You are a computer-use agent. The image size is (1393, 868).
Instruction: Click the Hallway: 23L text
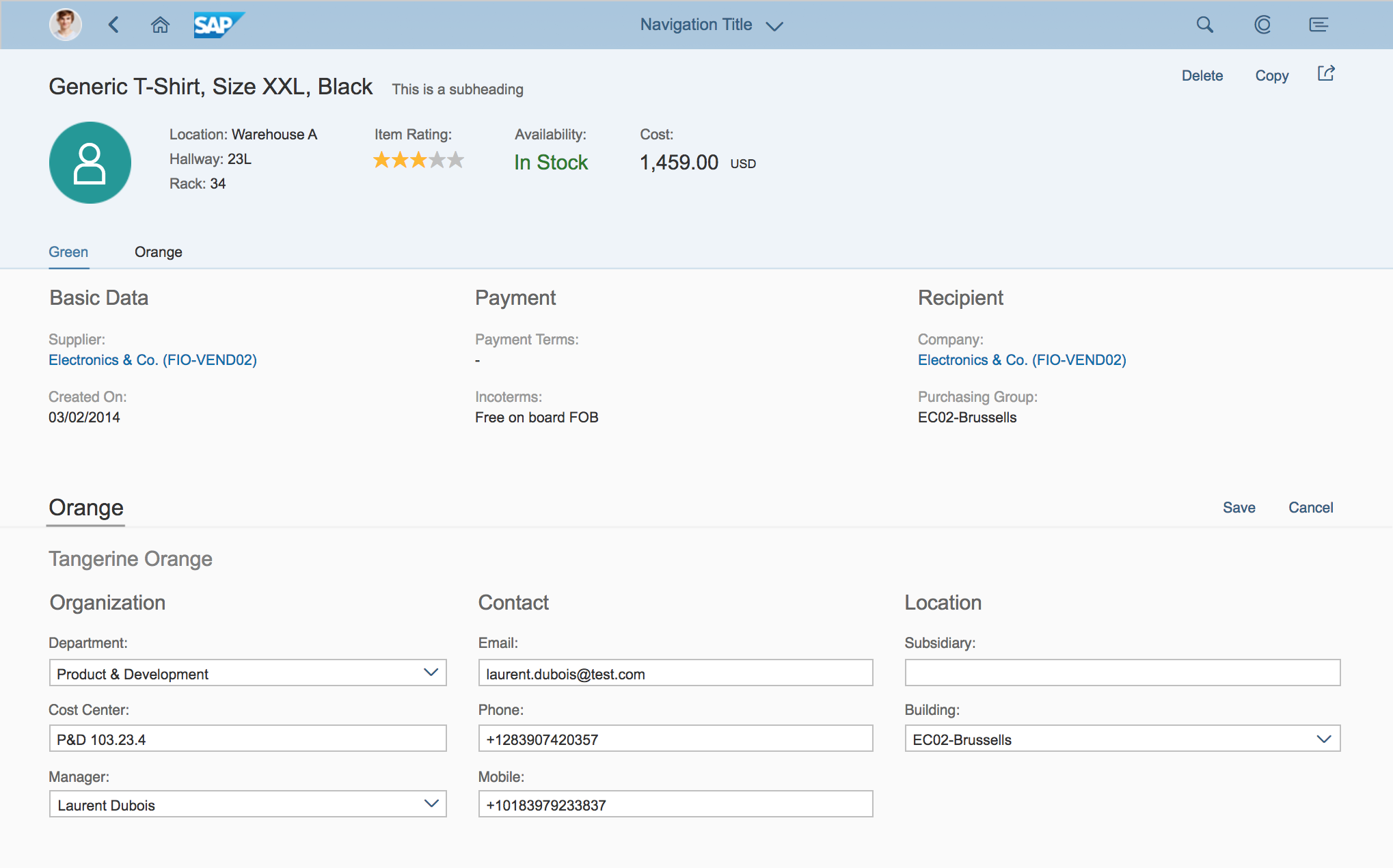coord(211,159)
